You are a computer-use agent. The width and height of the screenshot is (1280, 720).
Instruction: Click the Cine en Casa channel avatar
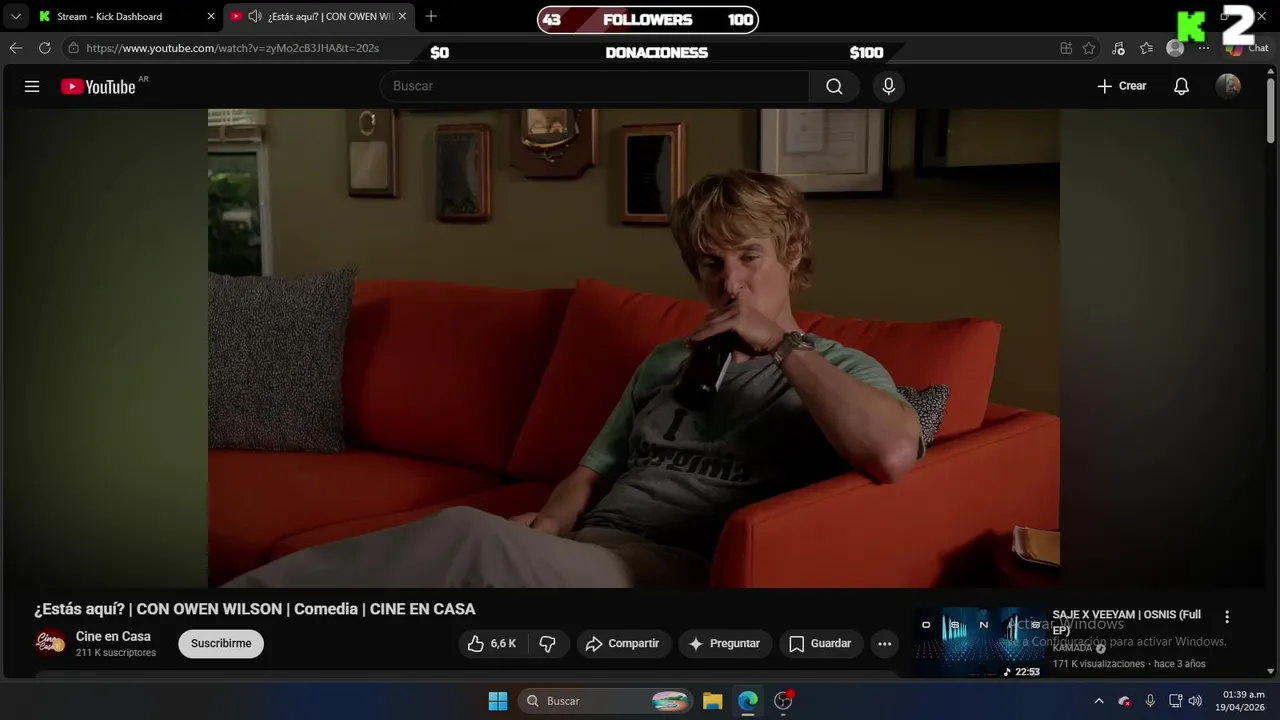pos(50,643)
